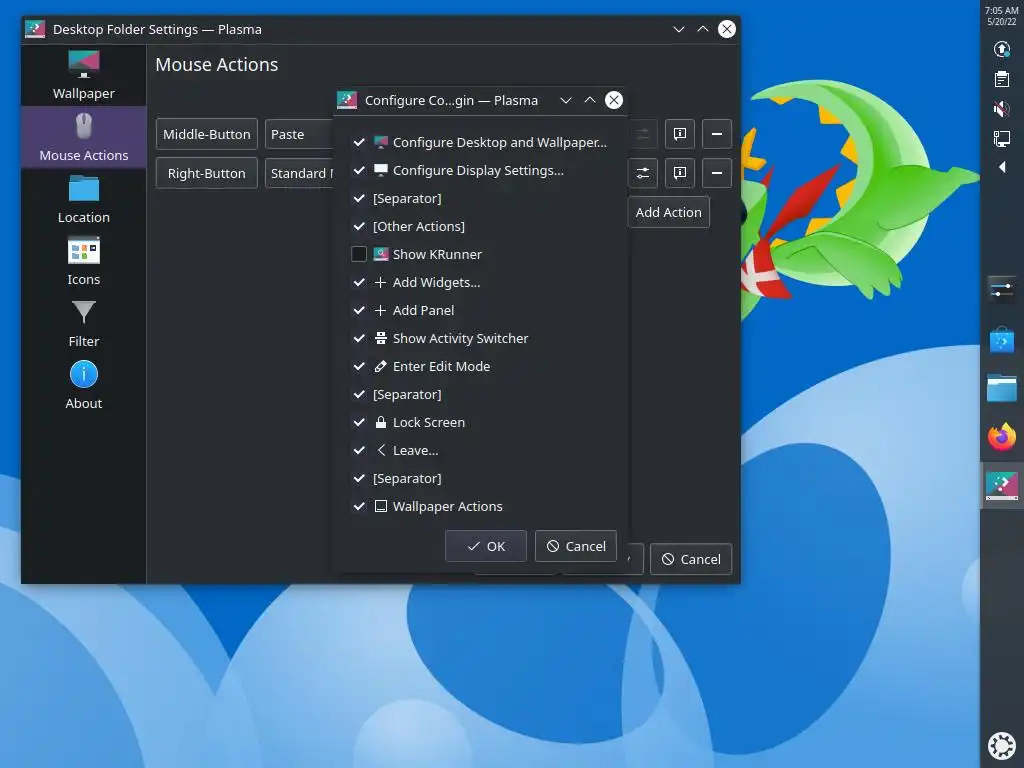The image size is (1024, 768).
Task: Click the Plasma settings task in the panel
Action: [1002, 486]
